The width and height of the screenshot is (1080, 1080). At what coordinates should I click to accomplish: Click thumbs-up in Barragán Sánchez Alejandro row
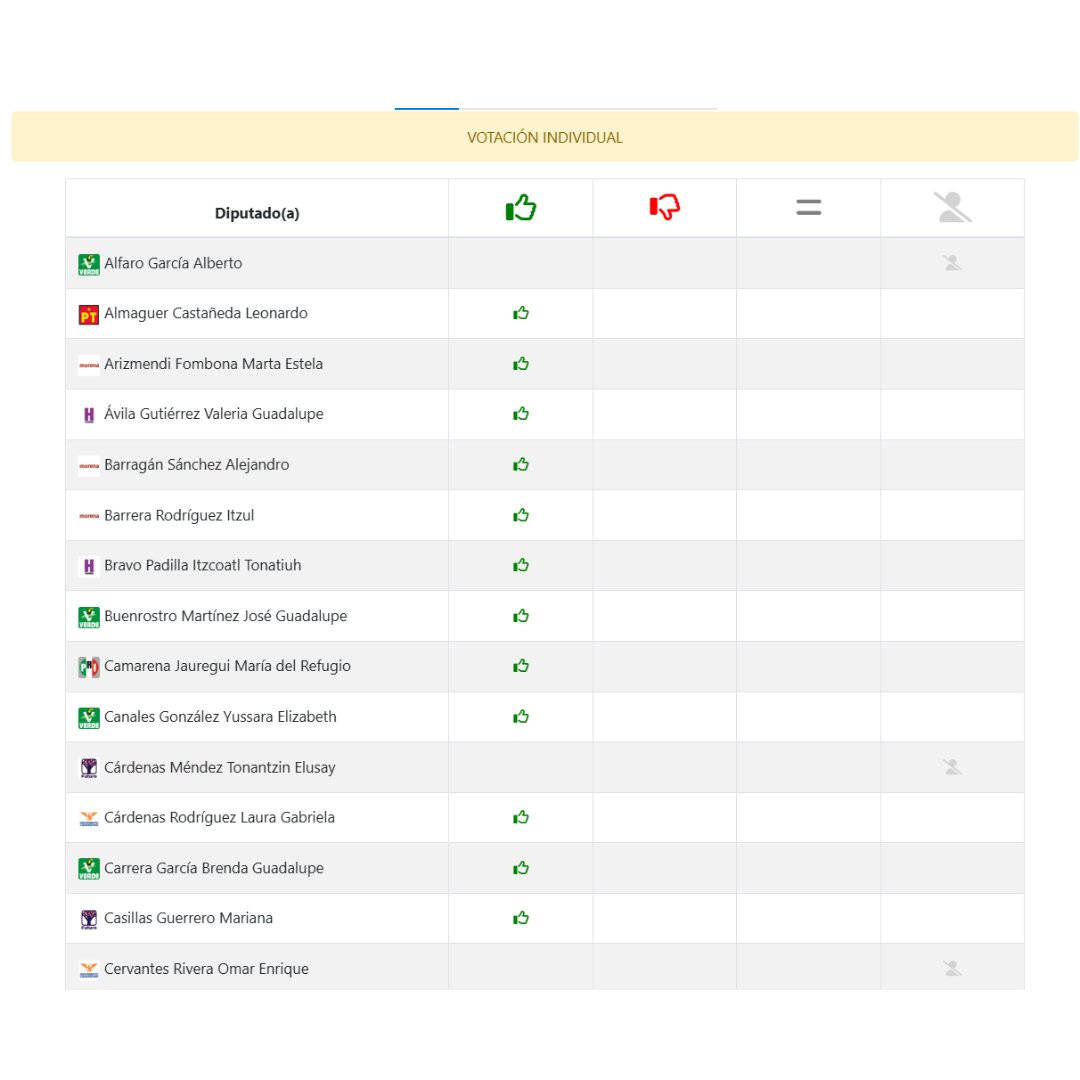pos(521,465)
